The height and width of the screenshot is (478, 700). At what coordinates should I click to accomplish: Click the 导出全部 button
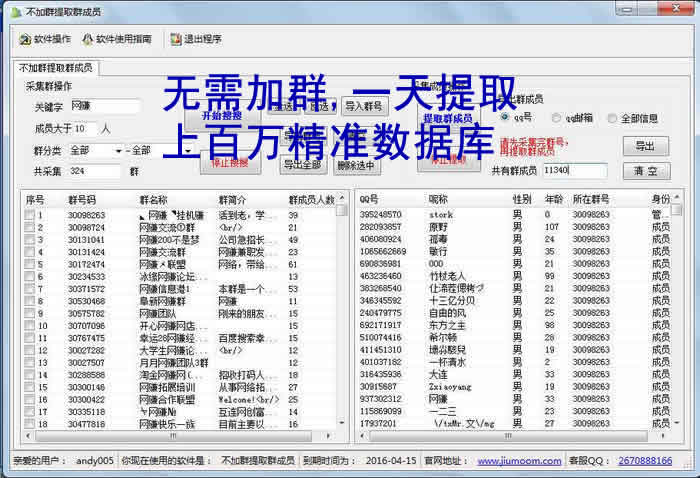301,165
